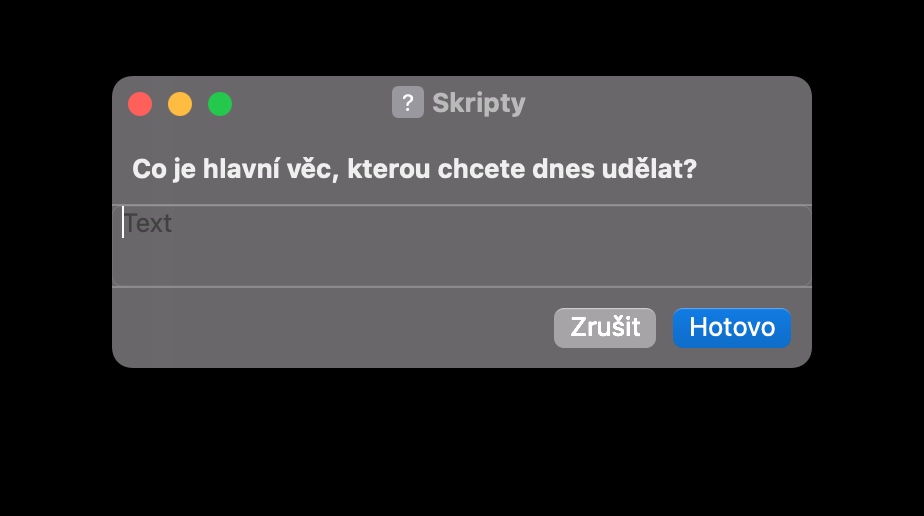Focus the Text input field
Image resolution: width=924 pixels, height=516 pixels.
(462, 246)
